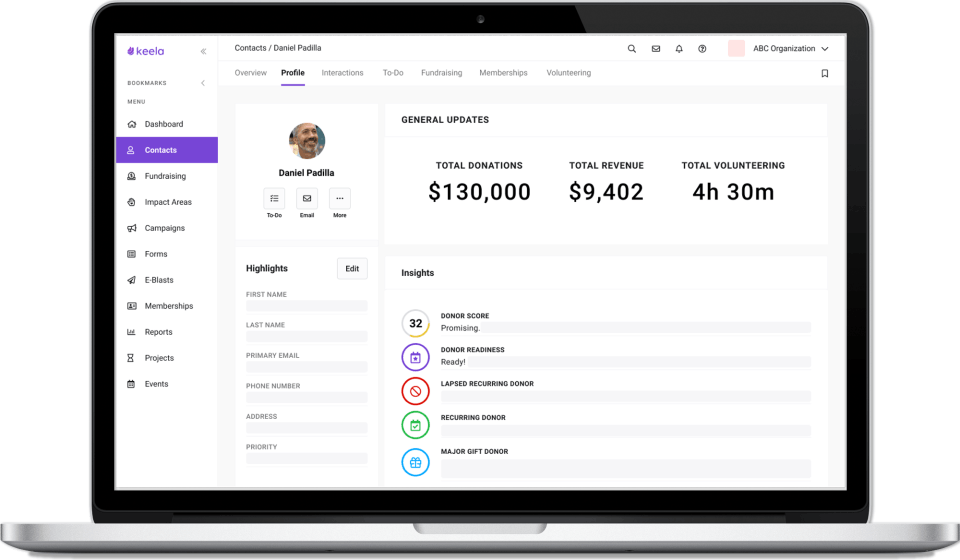Bookmark this contact page
Screen dimensions: 960x560
tap(825, 73)
